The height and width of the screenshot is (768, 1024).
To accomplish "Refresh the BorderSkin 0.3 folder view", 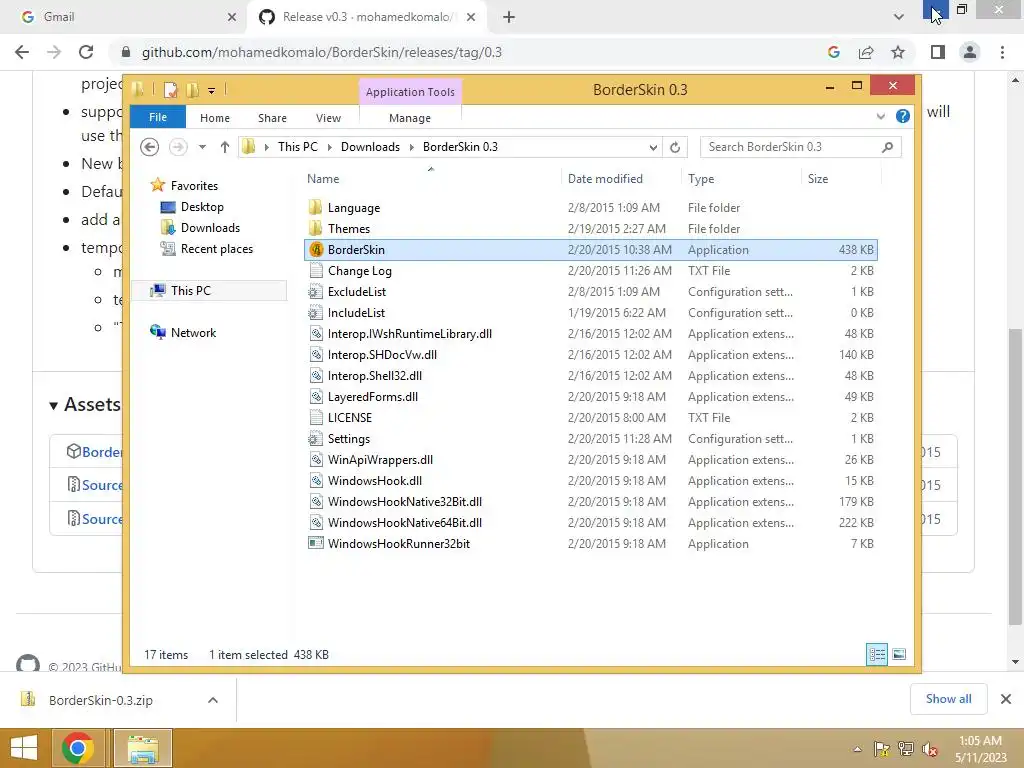I will click(675, 147).
